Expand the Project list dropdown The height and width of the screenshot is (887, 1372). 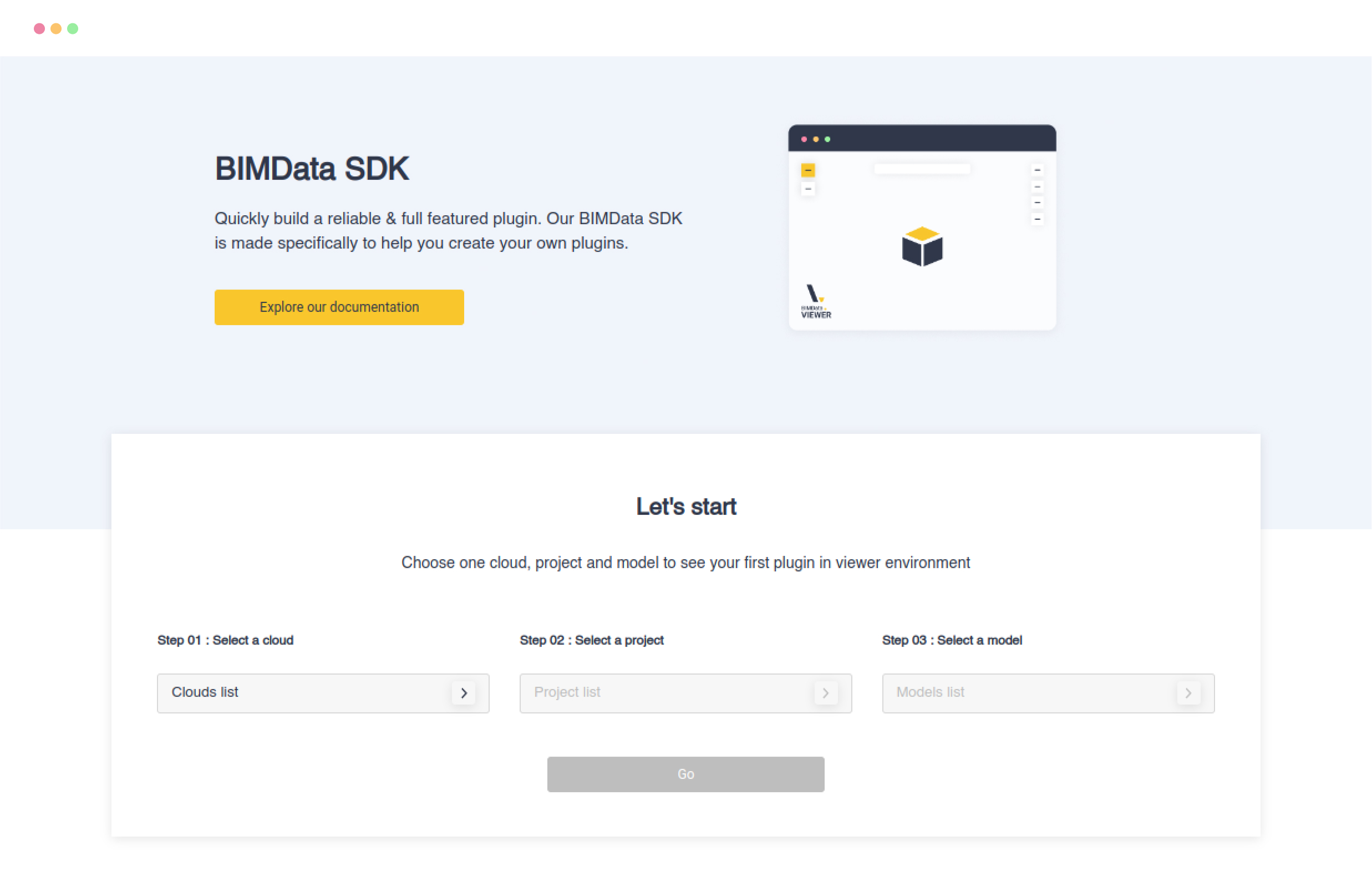826,693
